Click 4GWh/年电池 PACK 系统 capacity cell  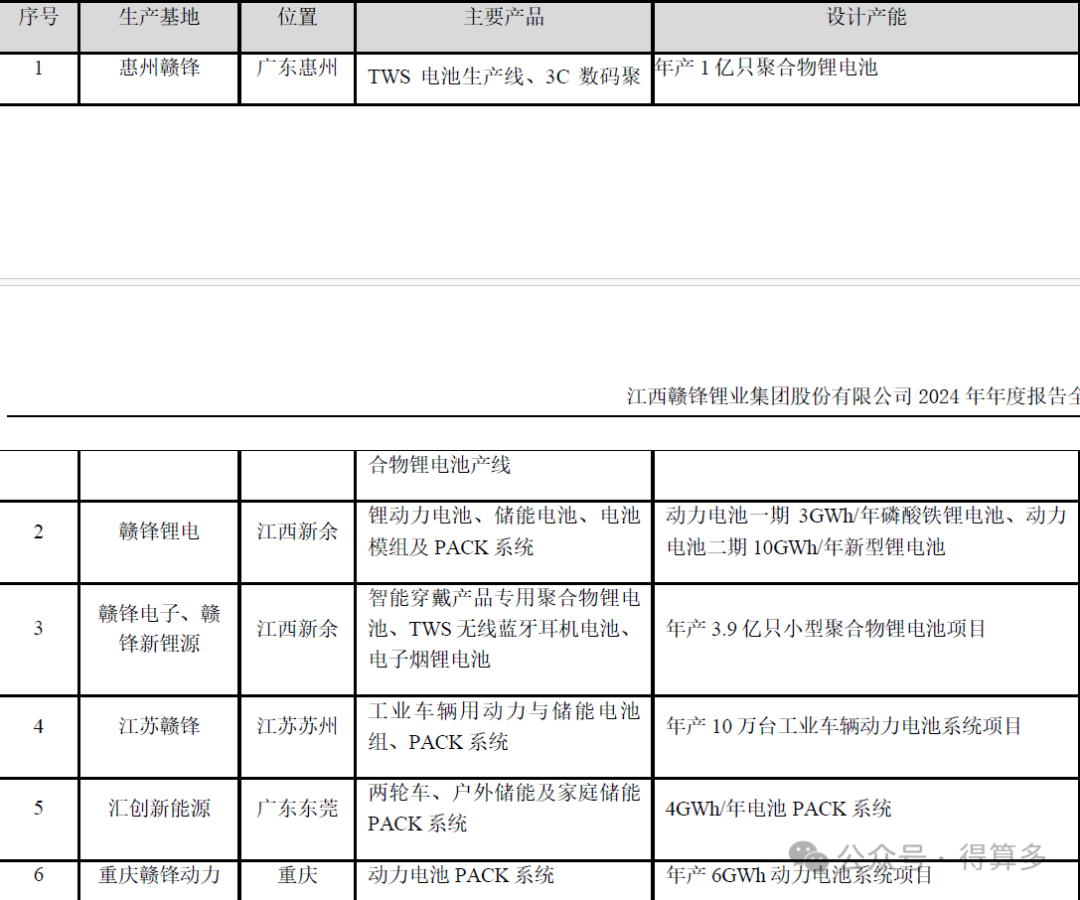(866, 819)
